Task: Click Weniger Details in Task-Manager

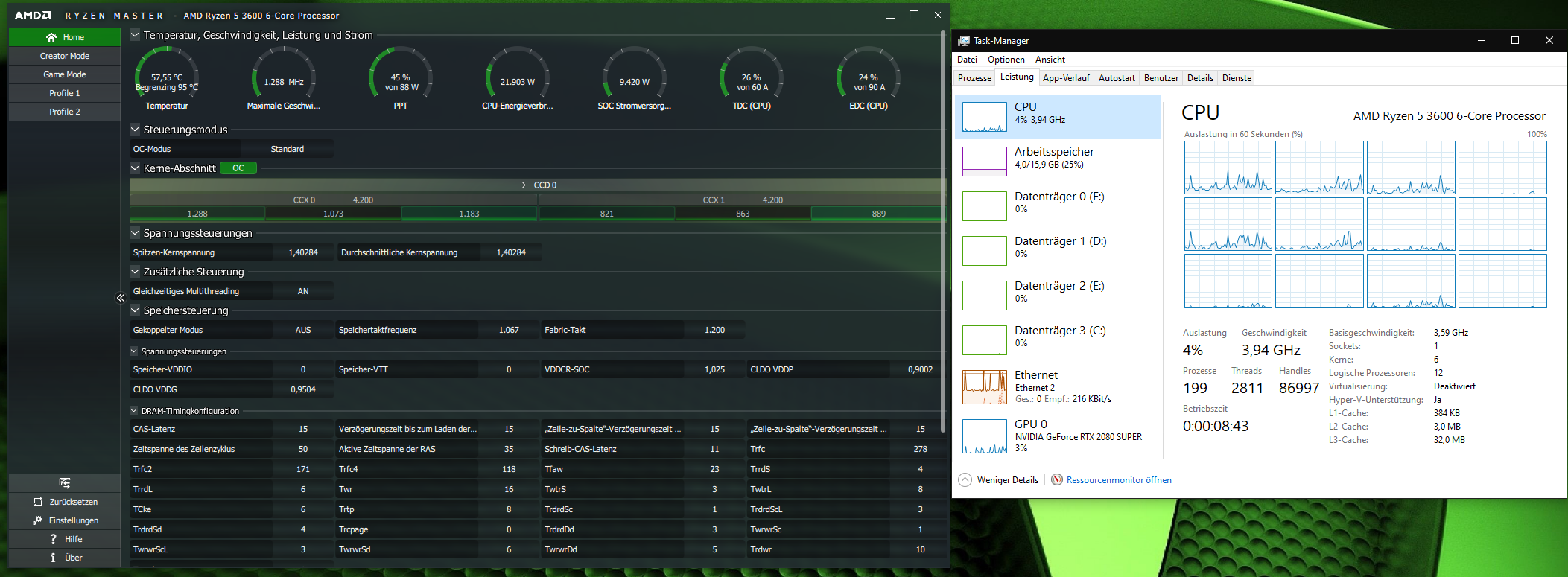Action: (x=1007, y=480)
